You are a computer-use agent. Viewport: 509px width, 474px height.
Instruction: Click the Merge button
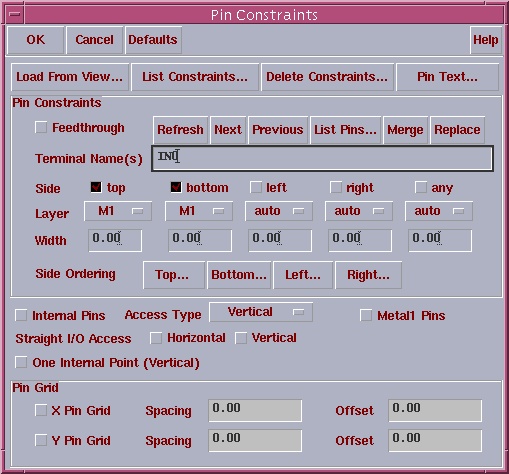click(405, 130)
